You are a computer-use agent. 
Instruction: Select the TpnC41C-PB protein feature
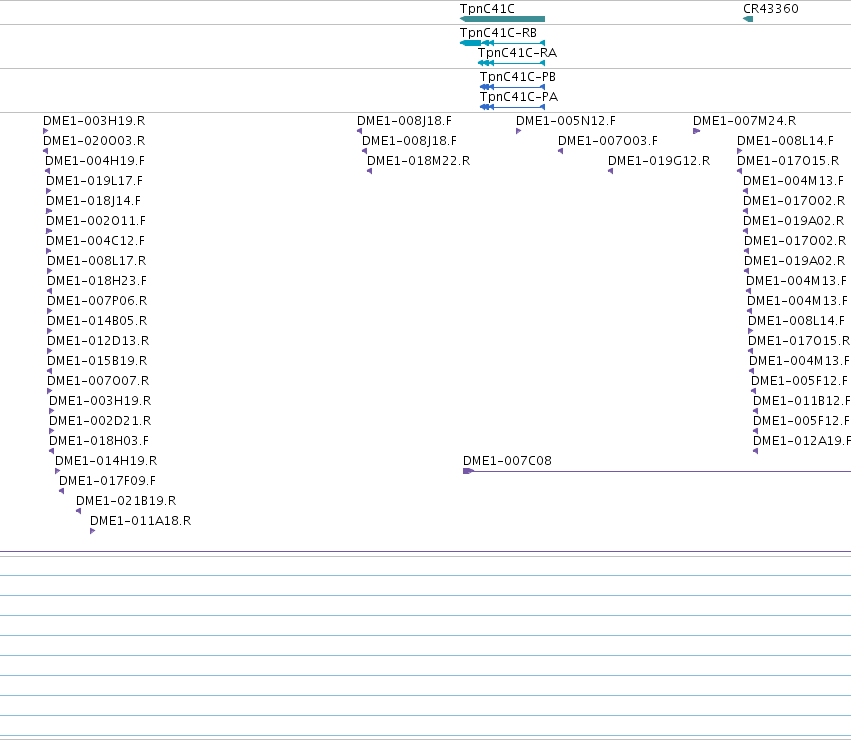click(x=518, y=77)
